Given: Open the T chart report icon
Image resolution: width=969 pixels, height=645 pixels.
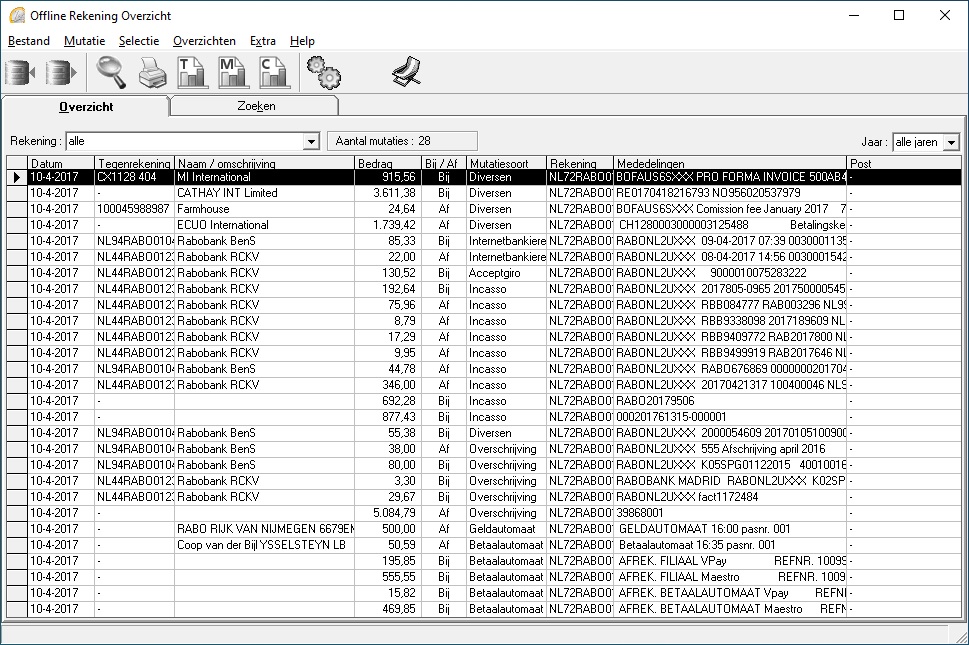Looking at the screenshot, I should tap(191, 72).
